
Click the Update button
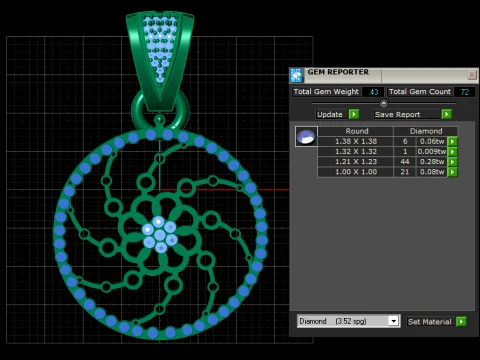click(x=332, y=114)
